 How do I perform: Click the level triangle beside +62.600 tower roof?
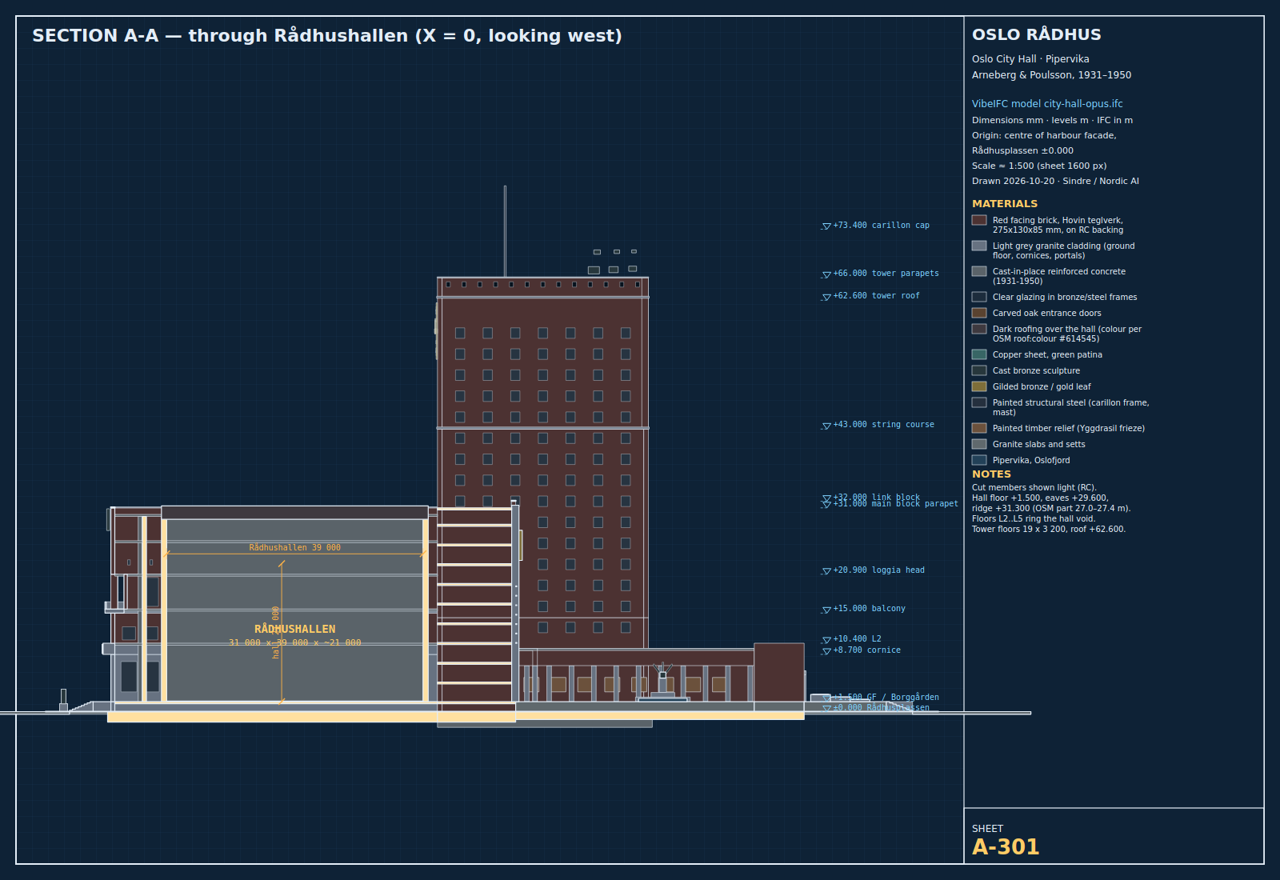tap(826, 297)
